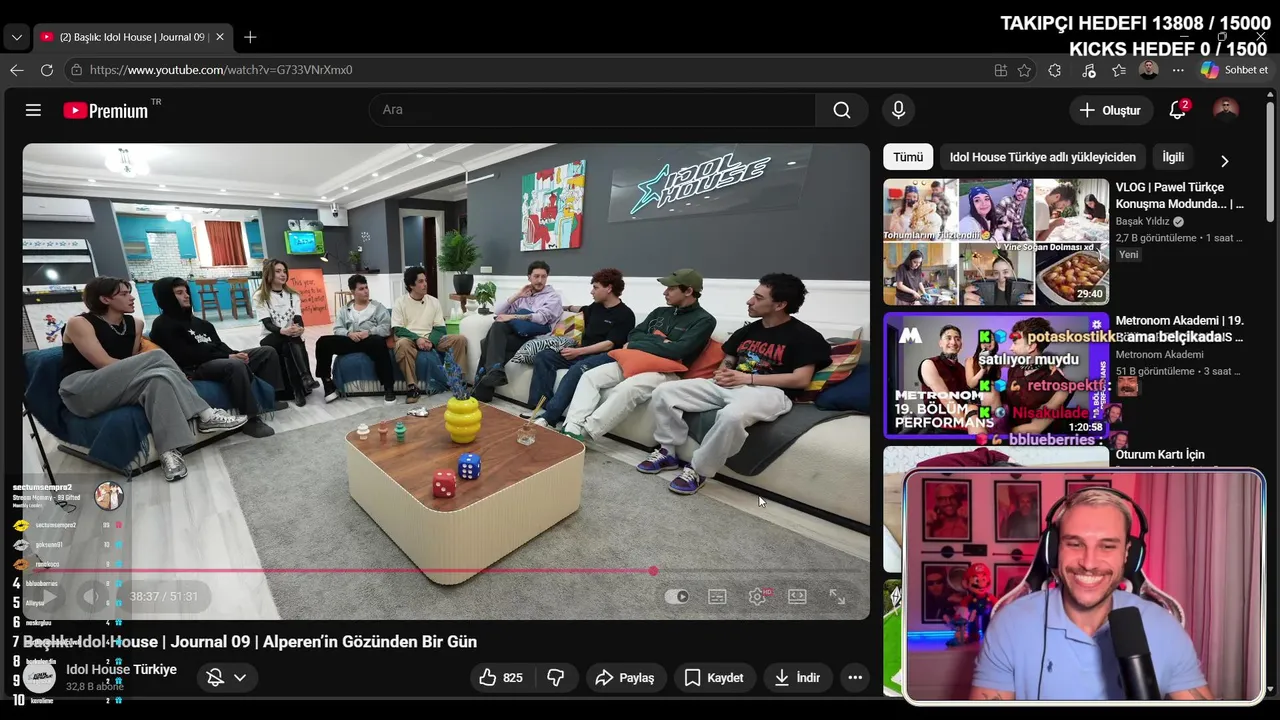Expand the subscription notification bell dropdown
1280x720 pixels.
(227, 677)
